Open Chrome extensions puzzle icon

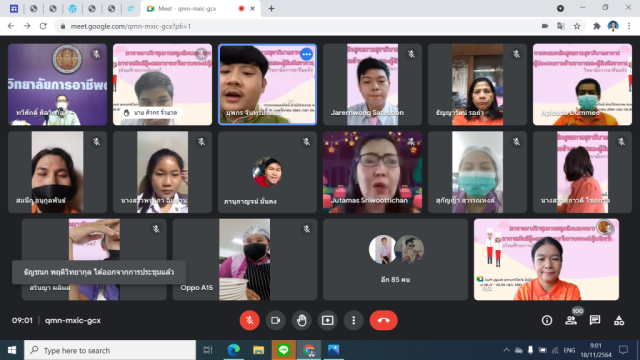(x=597, y=26)
